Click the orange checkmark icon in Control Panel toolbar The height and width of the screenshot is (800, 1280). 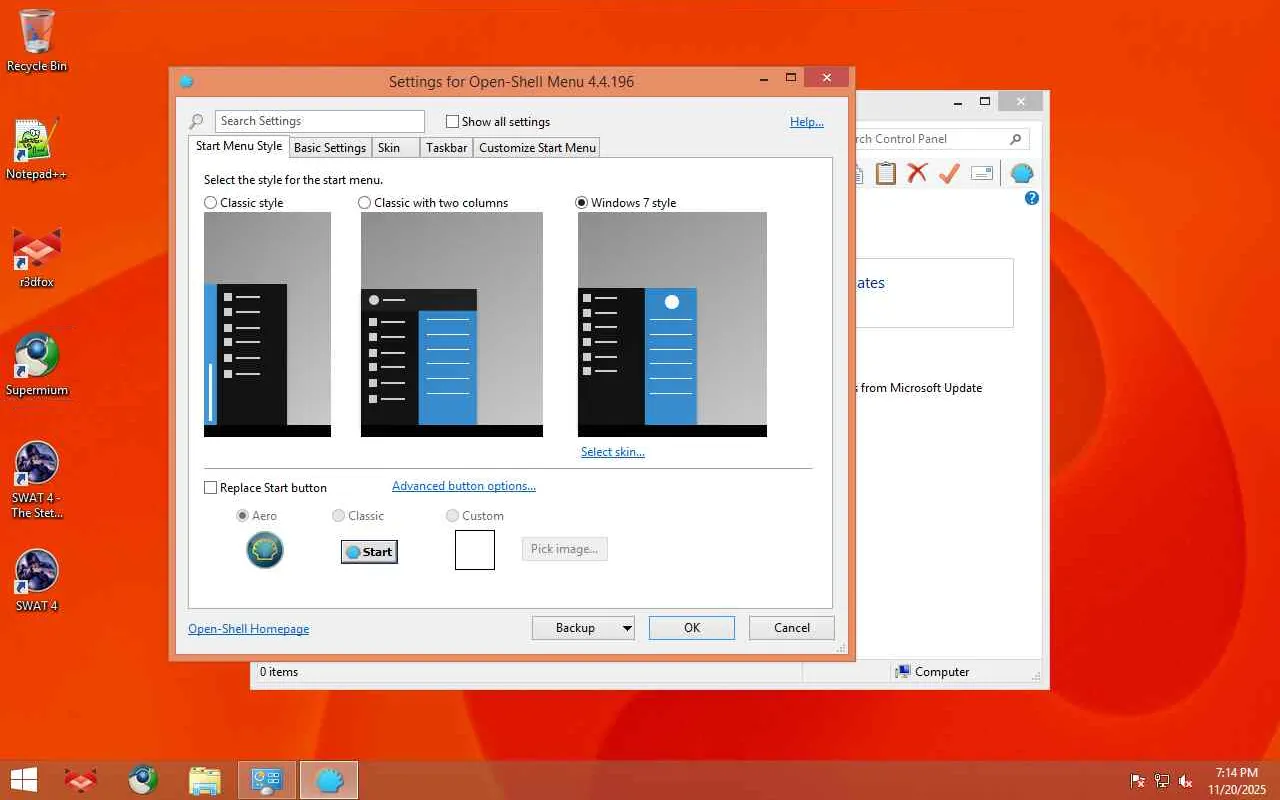(949, 173)
